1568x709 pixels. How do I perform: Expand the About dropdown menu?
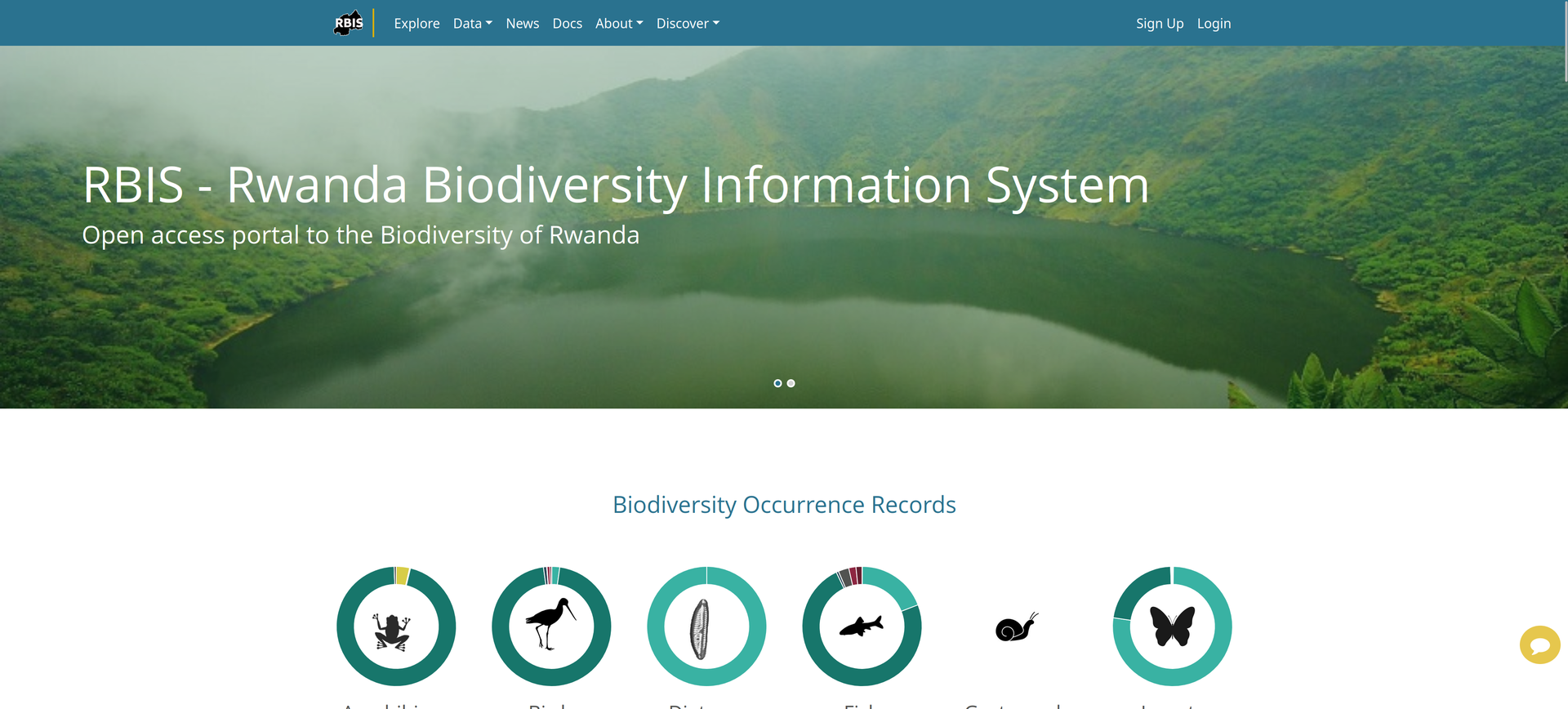click(619, 24)
